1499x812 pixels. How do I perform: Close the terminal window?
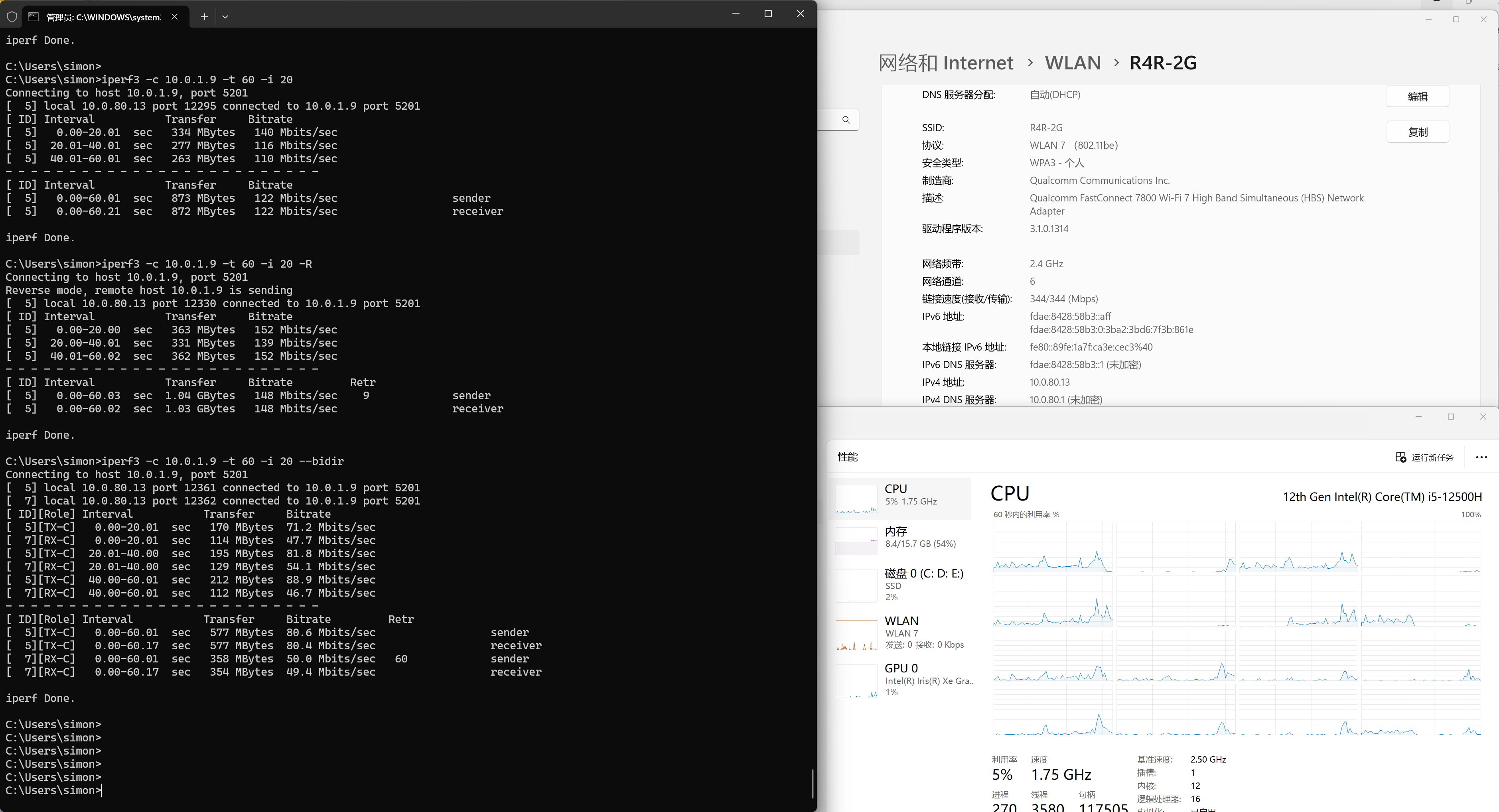pos(800,14)
